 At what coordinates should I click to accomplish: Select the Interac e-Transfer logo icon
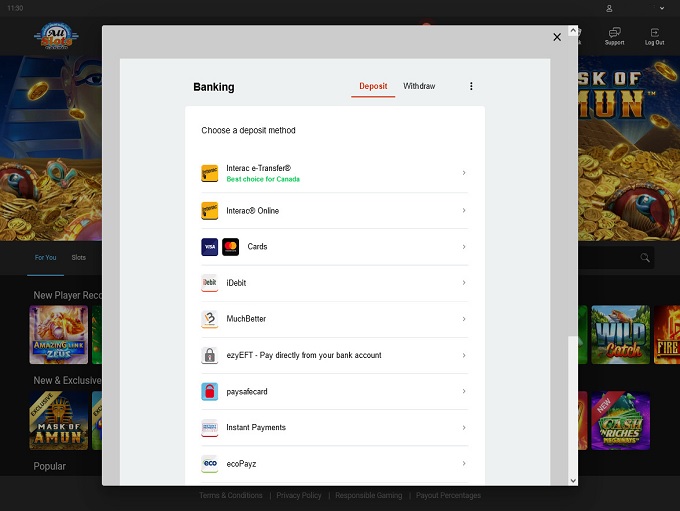209,173
